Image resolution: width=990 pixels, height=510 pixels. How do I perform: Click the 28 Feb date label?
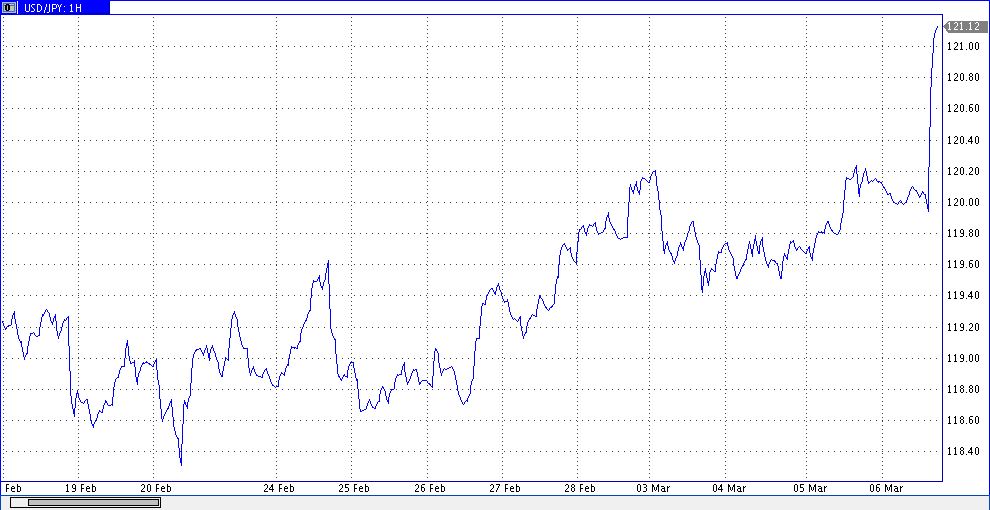coord(580,488)
